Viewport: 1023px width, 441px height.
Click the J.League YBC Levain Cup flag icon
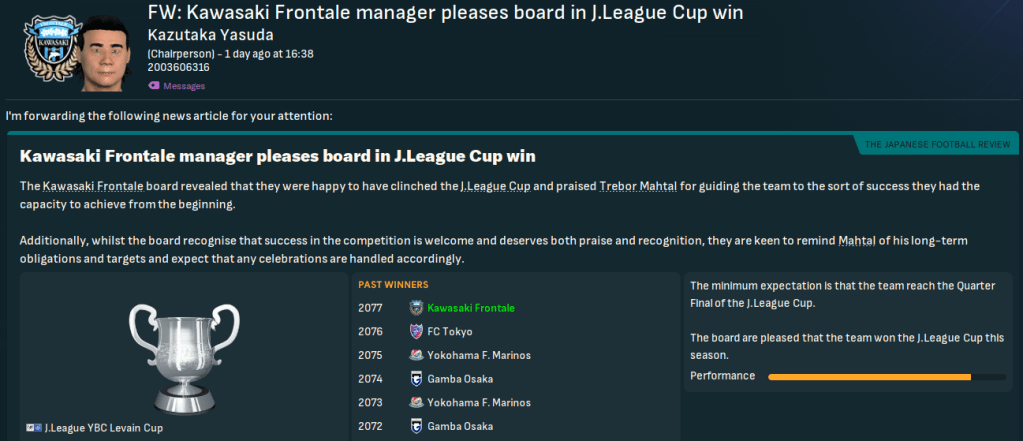point(34,428)
